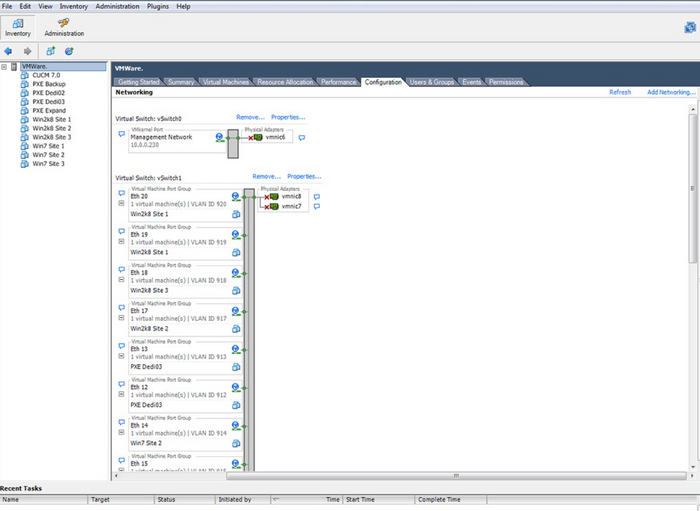700x511 pixels.
Task: Click the Inventory toolbar icon
Action: 18,26
